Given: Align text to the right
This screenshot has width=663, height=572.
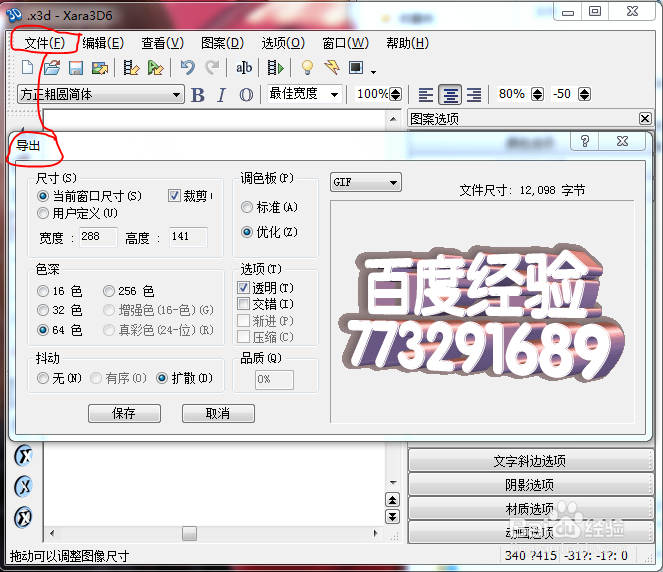Looking at the screenshot, I should pyautogui.click(x=474, y=94).
